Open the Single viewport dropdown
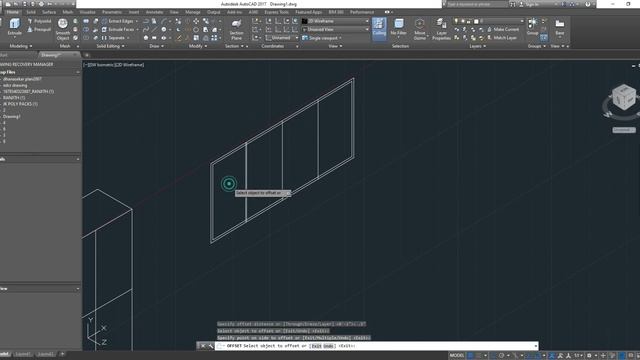The width and height of the screenshot is (640, 360). (322, 38)
